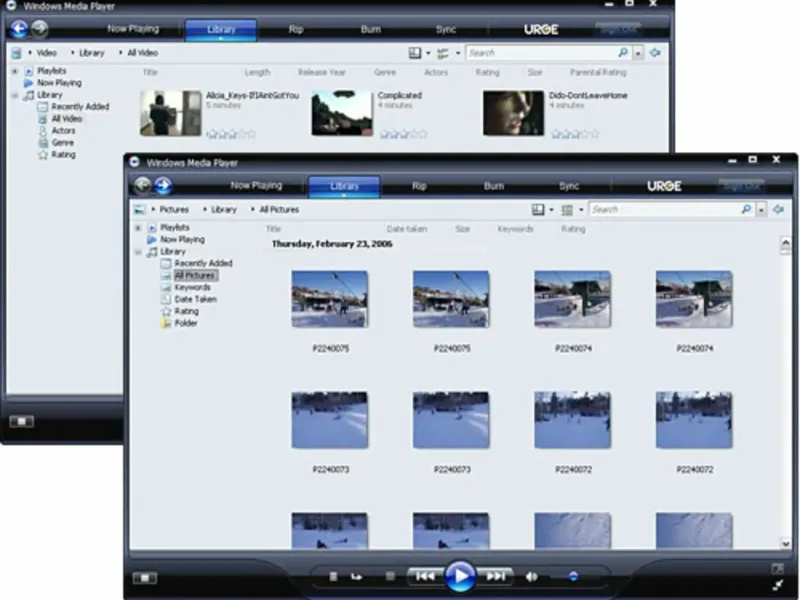Switch to the Rip tab in Pictures window
This screenshot has height=600, width=800.
[419, 186]
